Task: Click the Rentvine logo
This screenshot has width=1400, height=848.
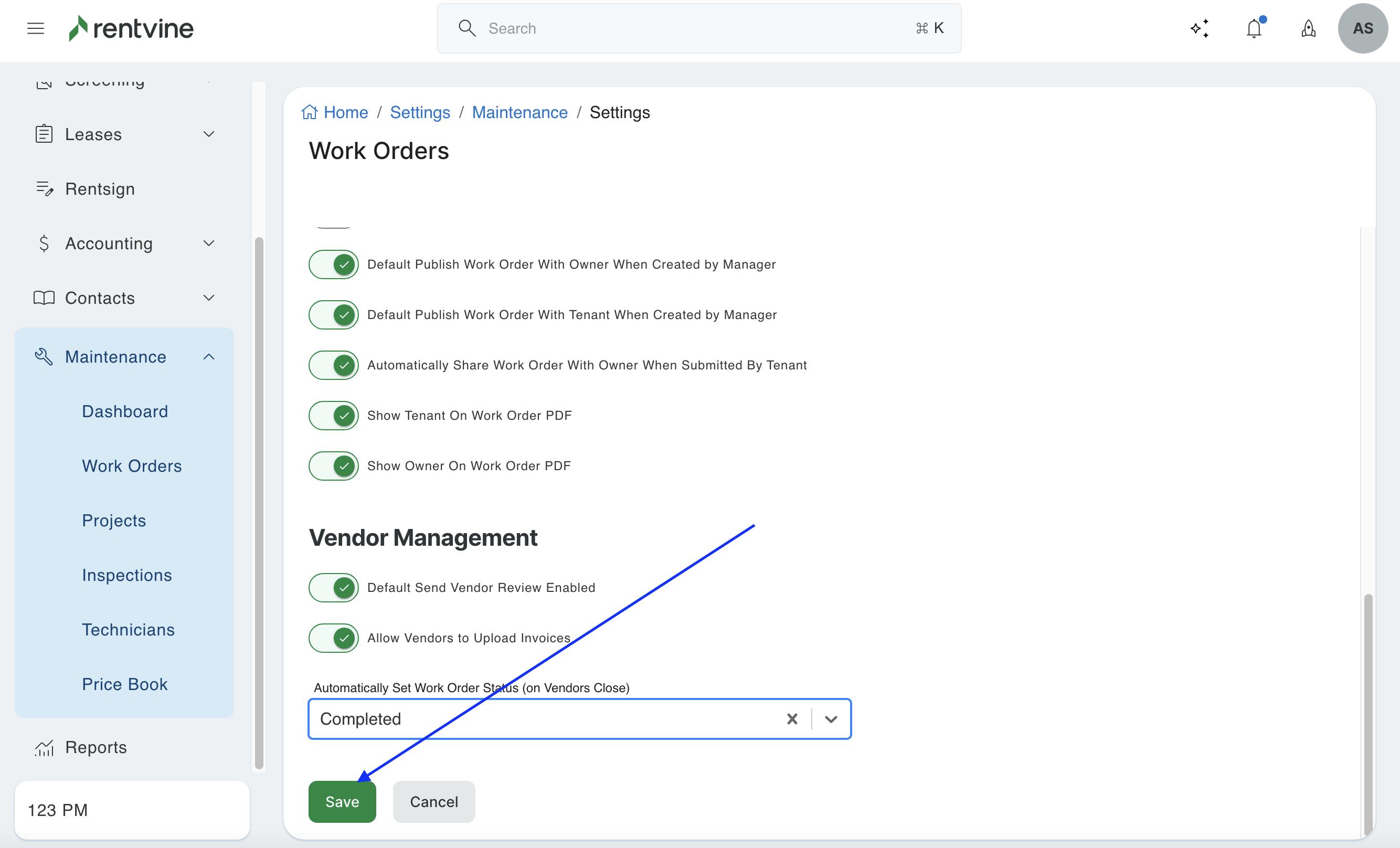Action: 131,28
